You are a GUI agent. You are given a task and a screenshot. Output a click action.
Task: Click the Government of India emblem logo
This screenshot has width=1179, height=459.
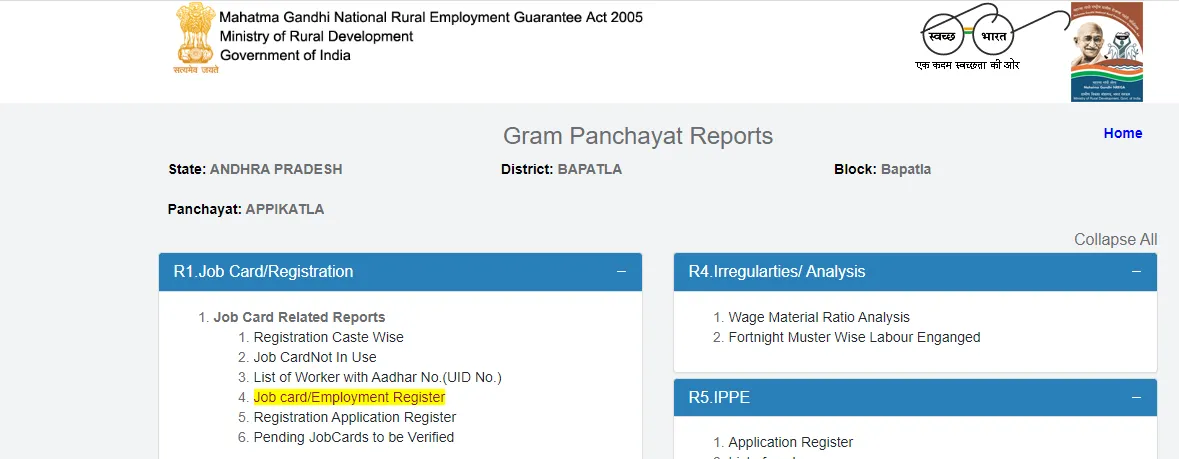click(196, 38)
